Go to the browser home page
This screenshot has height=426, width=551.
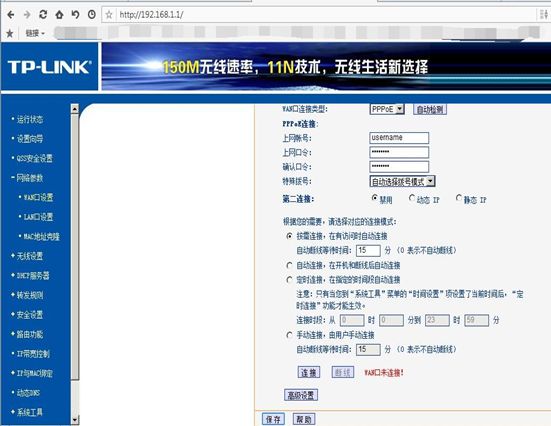pos(59,14)
